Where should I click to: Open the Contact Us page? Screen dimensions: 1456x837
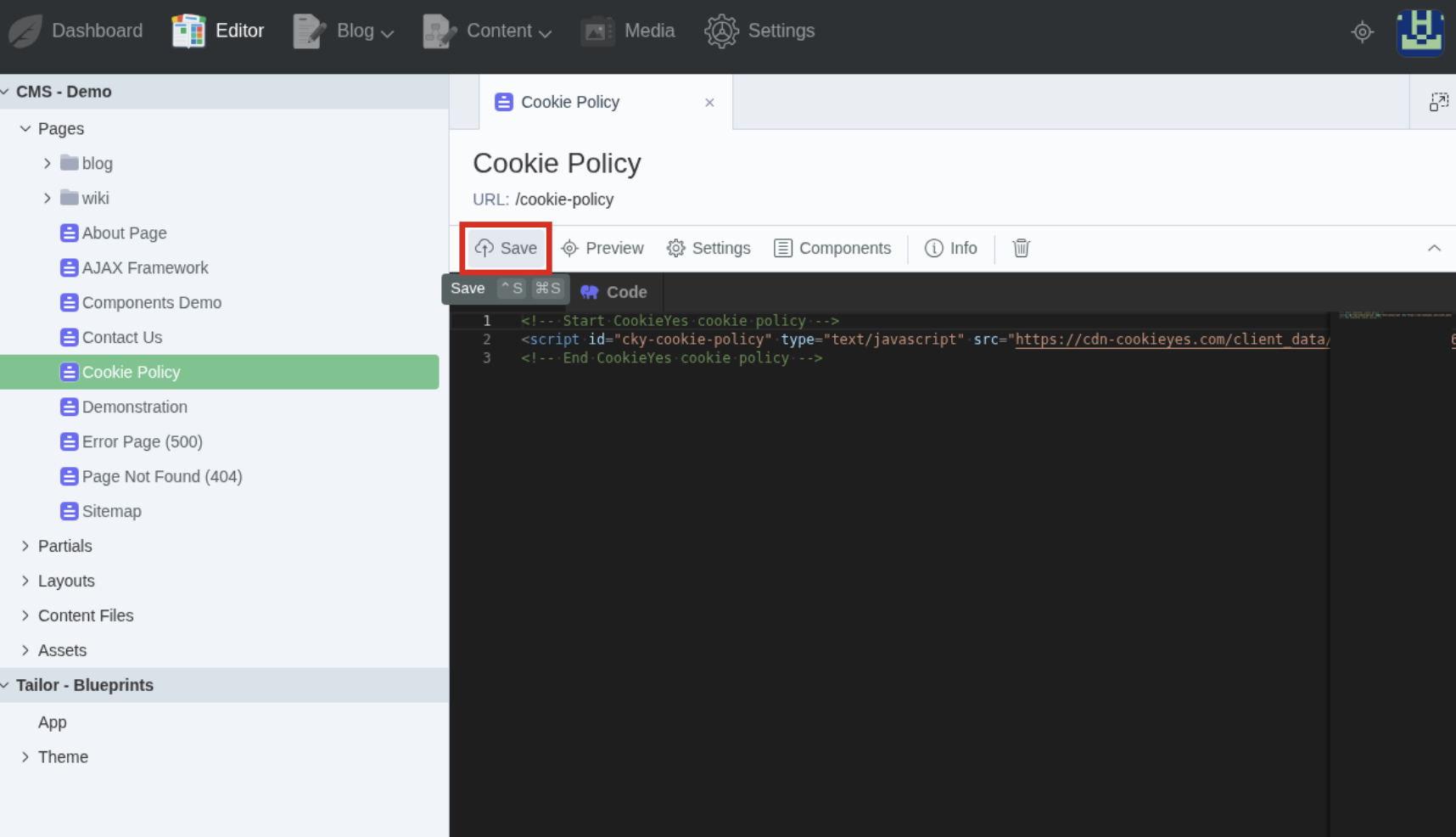pos(122,337)
